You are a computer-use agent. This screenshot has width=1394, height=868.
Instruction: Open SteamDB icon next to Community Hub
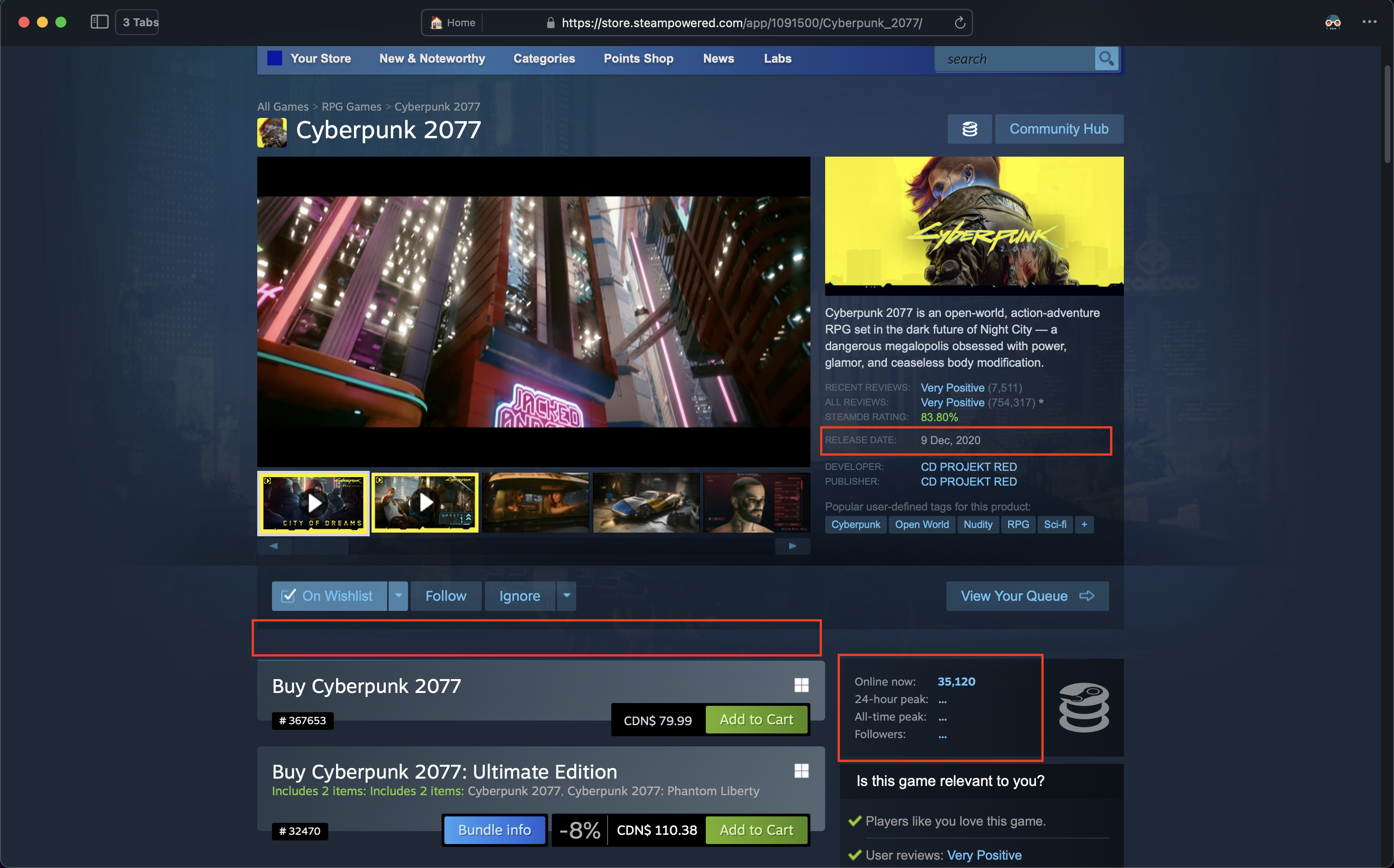coord(969,129)
